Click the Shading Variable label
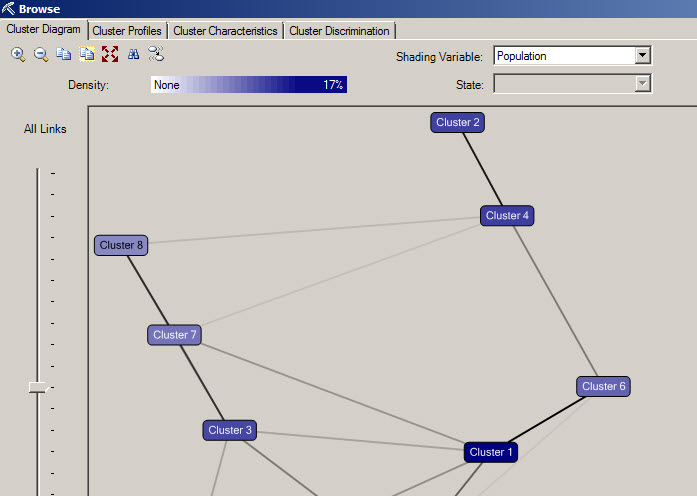This screenshot has height=496, width=697. [x=439, y=57]
